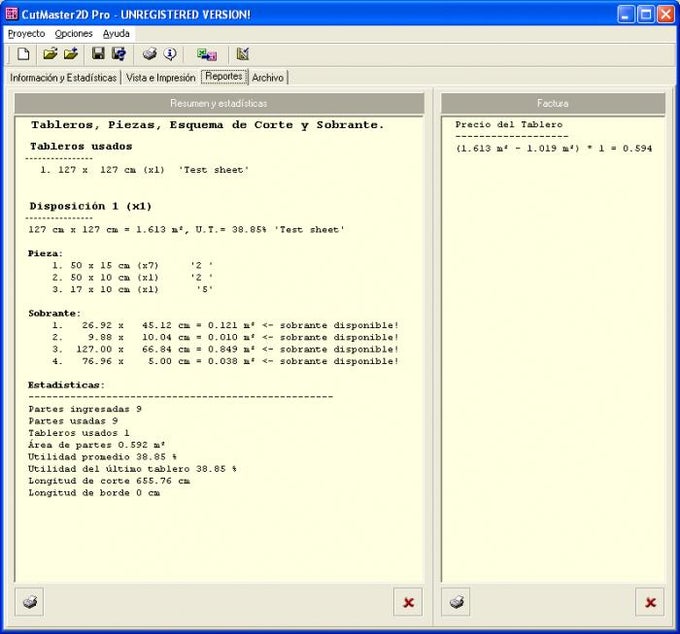Viewport: 680px width, 634px height.
Task: Clear the Factura panel with red X
Action: point(650,602)
